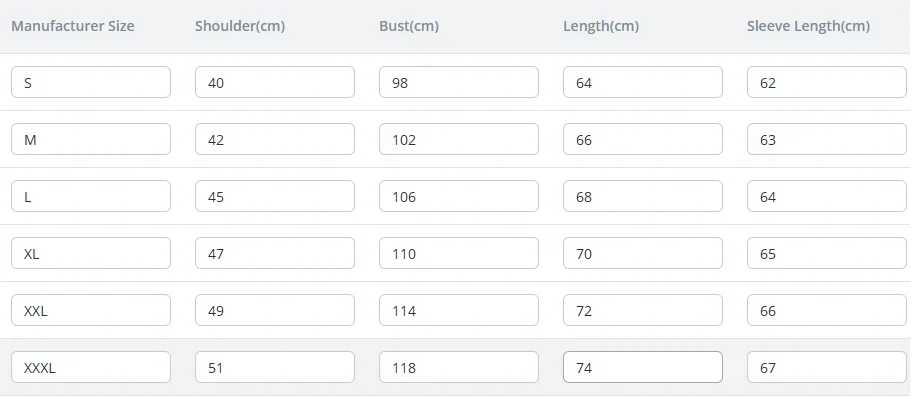Click the Sleeve Length(cm) column header

click(808, 26)
